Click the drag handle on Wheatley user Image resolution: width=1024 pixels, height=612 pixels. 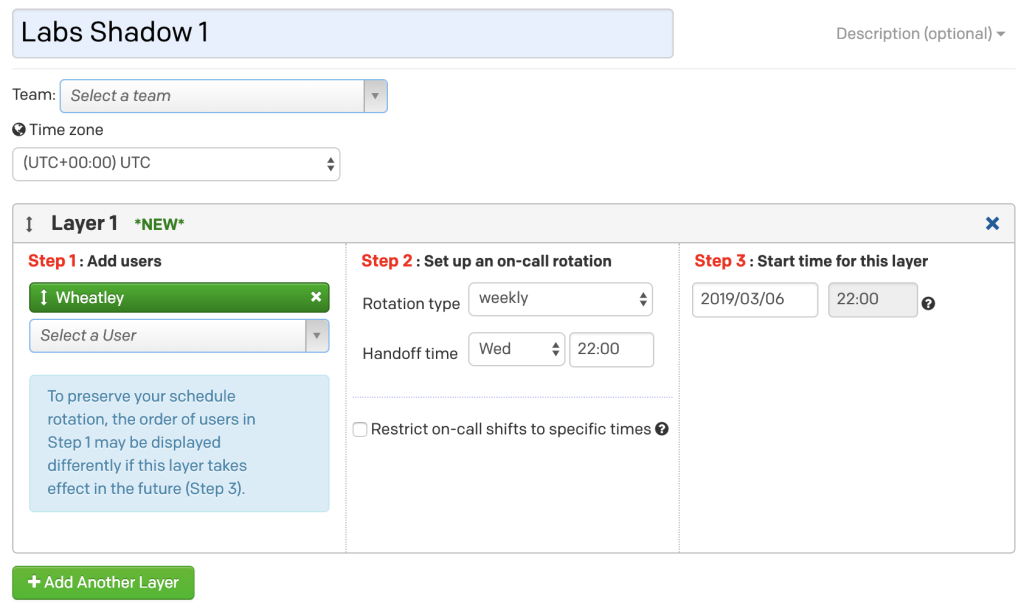point(43,298)
